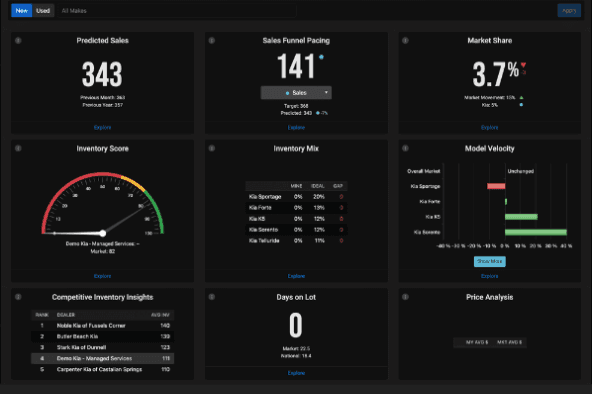This screenshot has width=592, height=394.
Task: Click the Apply button
Action: point(569,11)
